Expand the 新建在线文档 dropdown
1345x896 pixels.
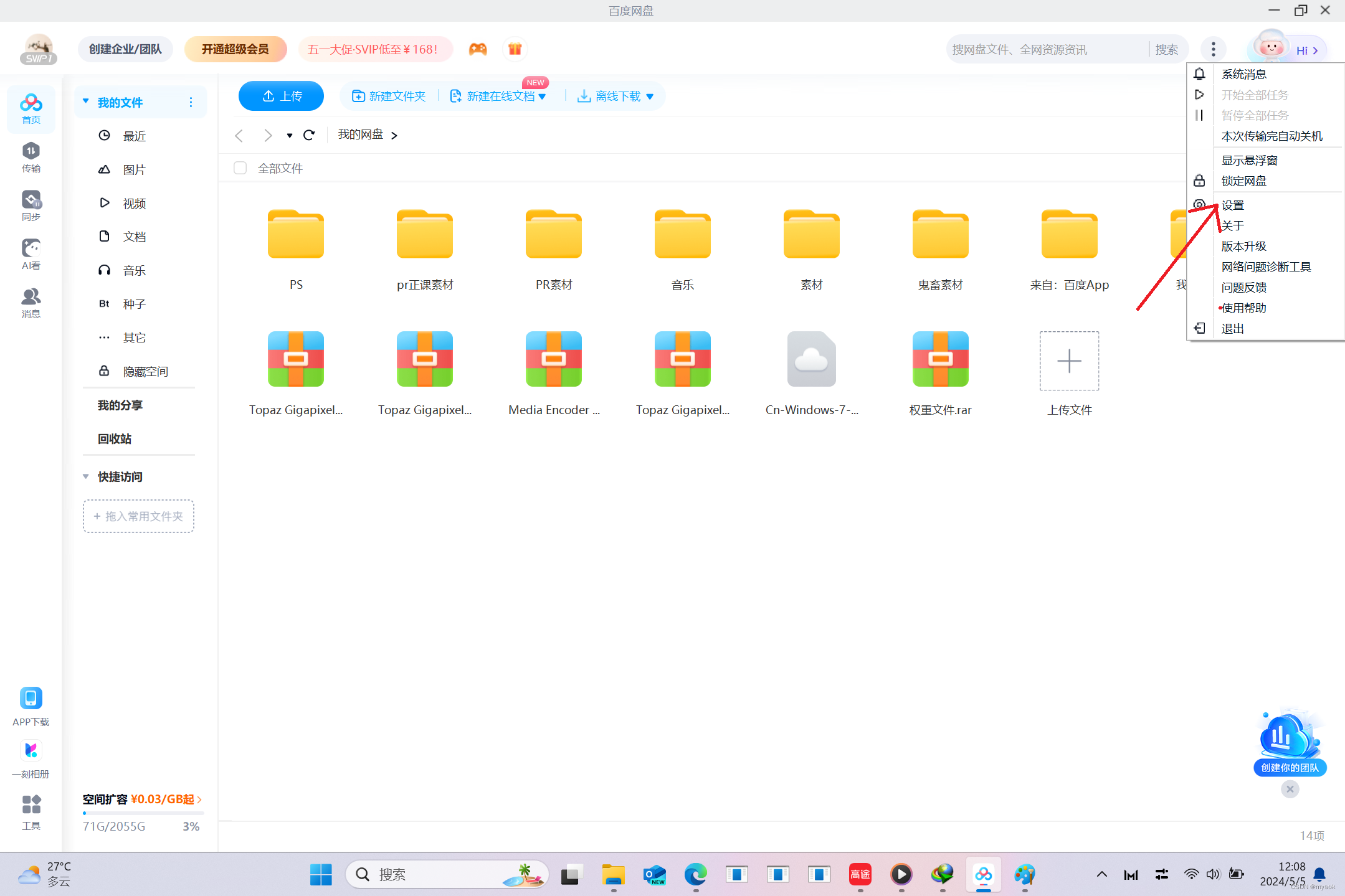542,97
